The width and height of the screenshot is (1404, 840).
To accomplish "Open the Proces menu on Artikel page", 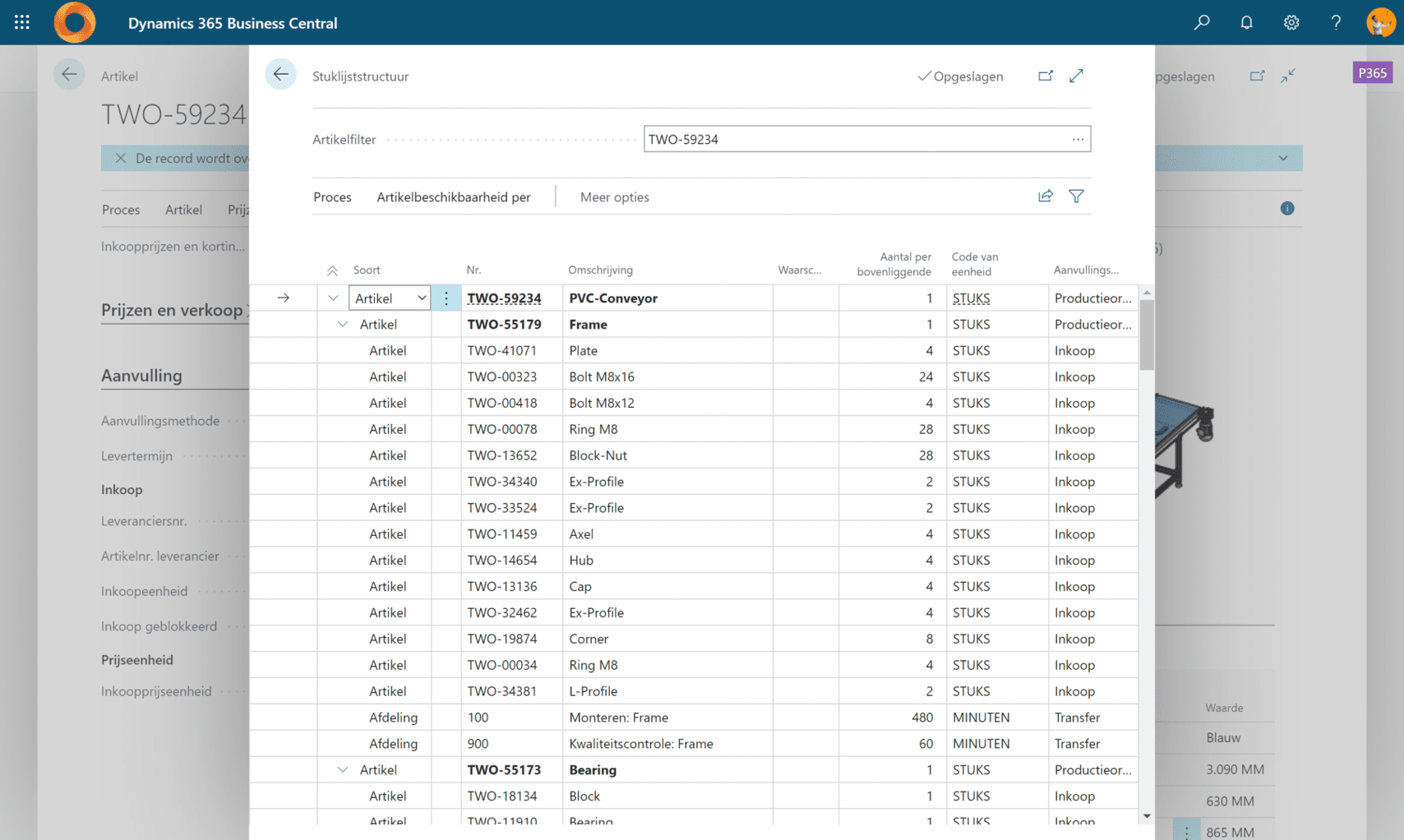I will [x=121, y=210].
